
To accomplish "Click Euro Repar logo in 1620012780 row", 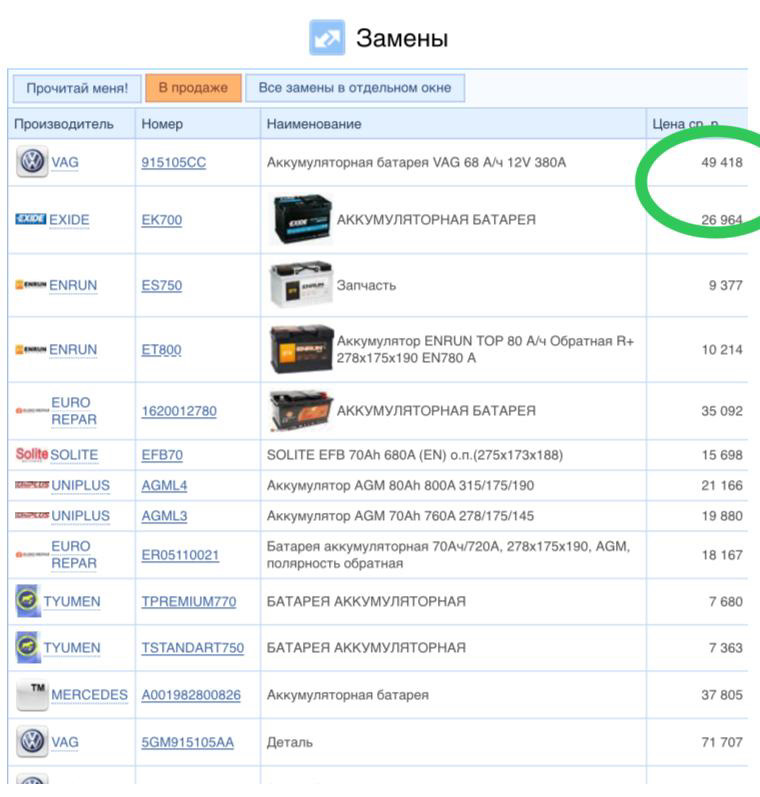I will tap(32, 410).
